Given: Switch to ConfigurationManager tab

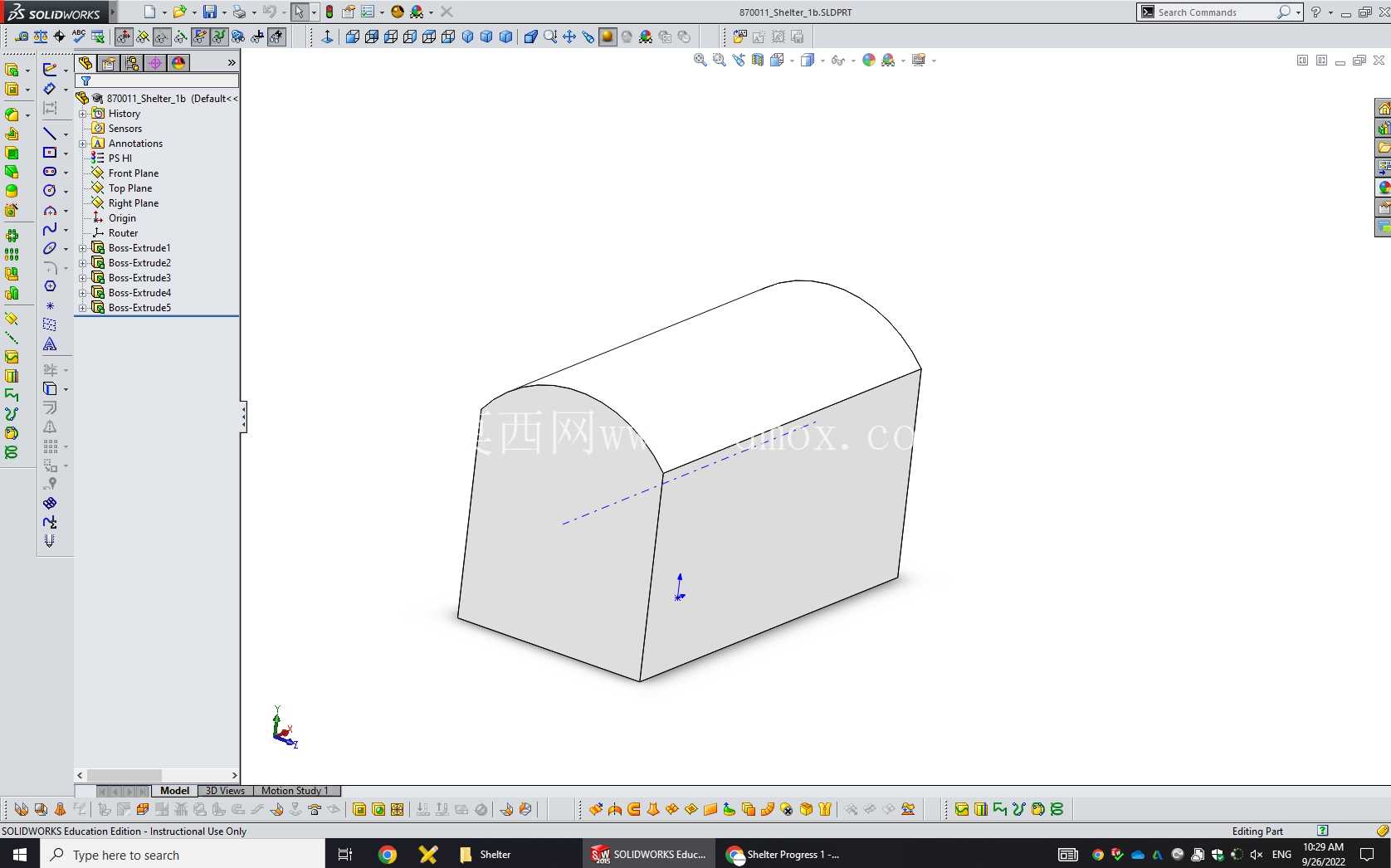Looking at the screenshot, I should tap(132, 63).
